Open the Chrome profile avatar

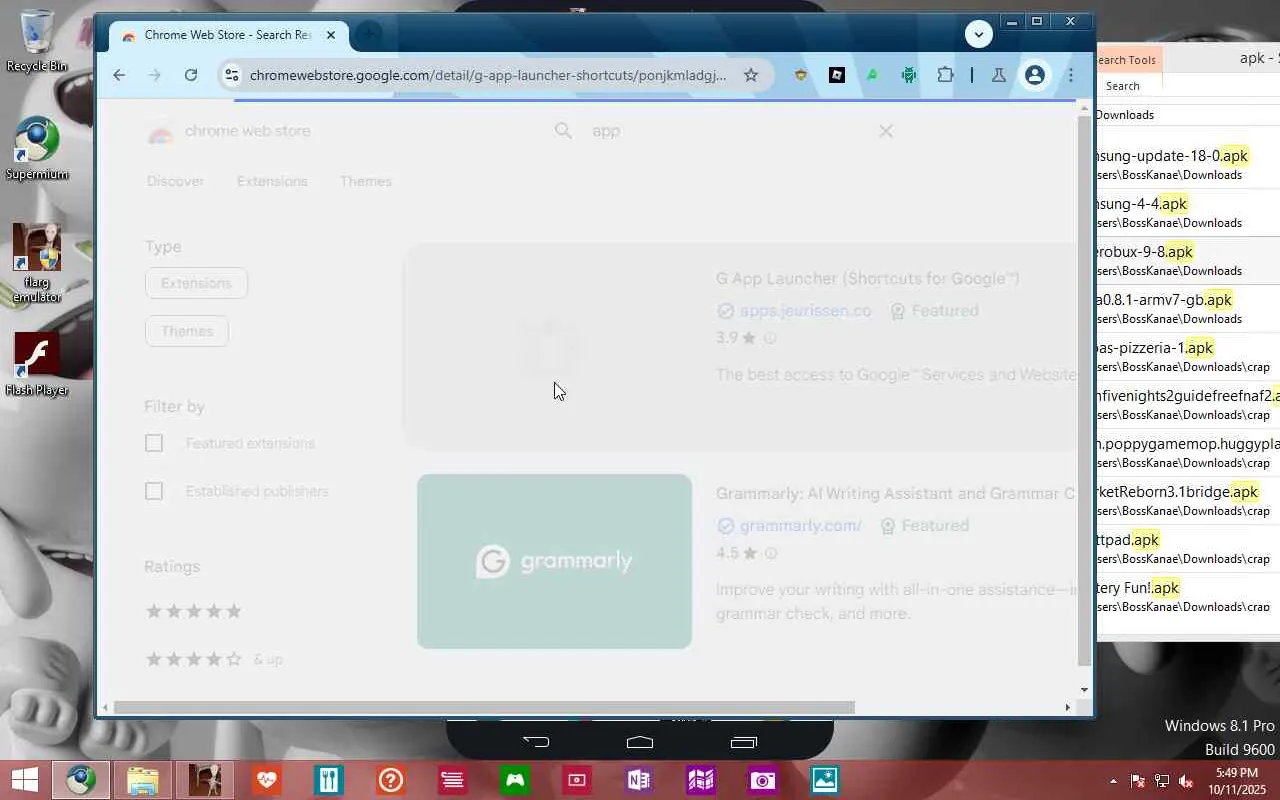click(1035, 75)
